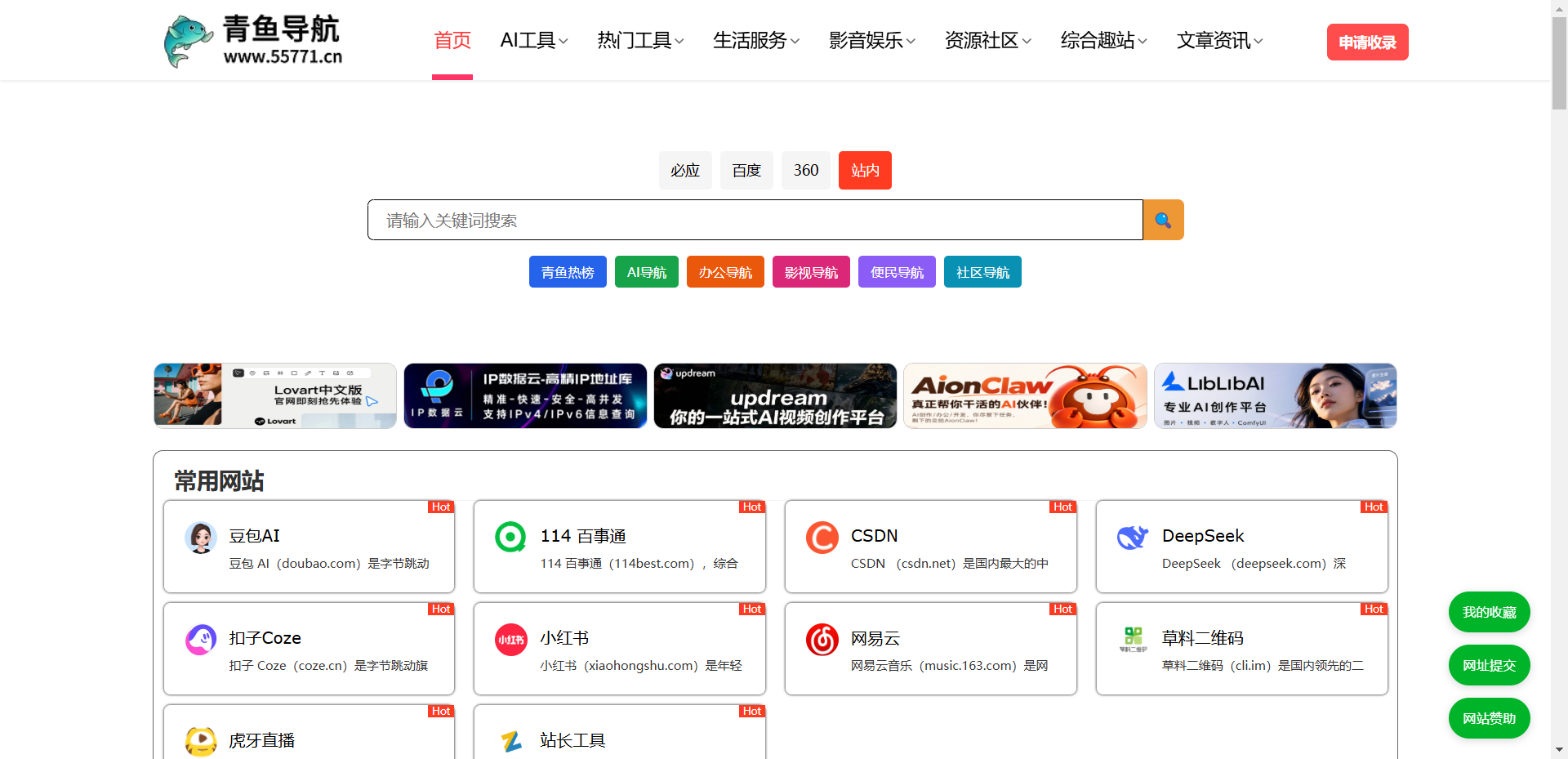Viewport: 1568px width, 759px height.
Task: Open the 社区导航 teal button
Action: [x=982, y=272]
